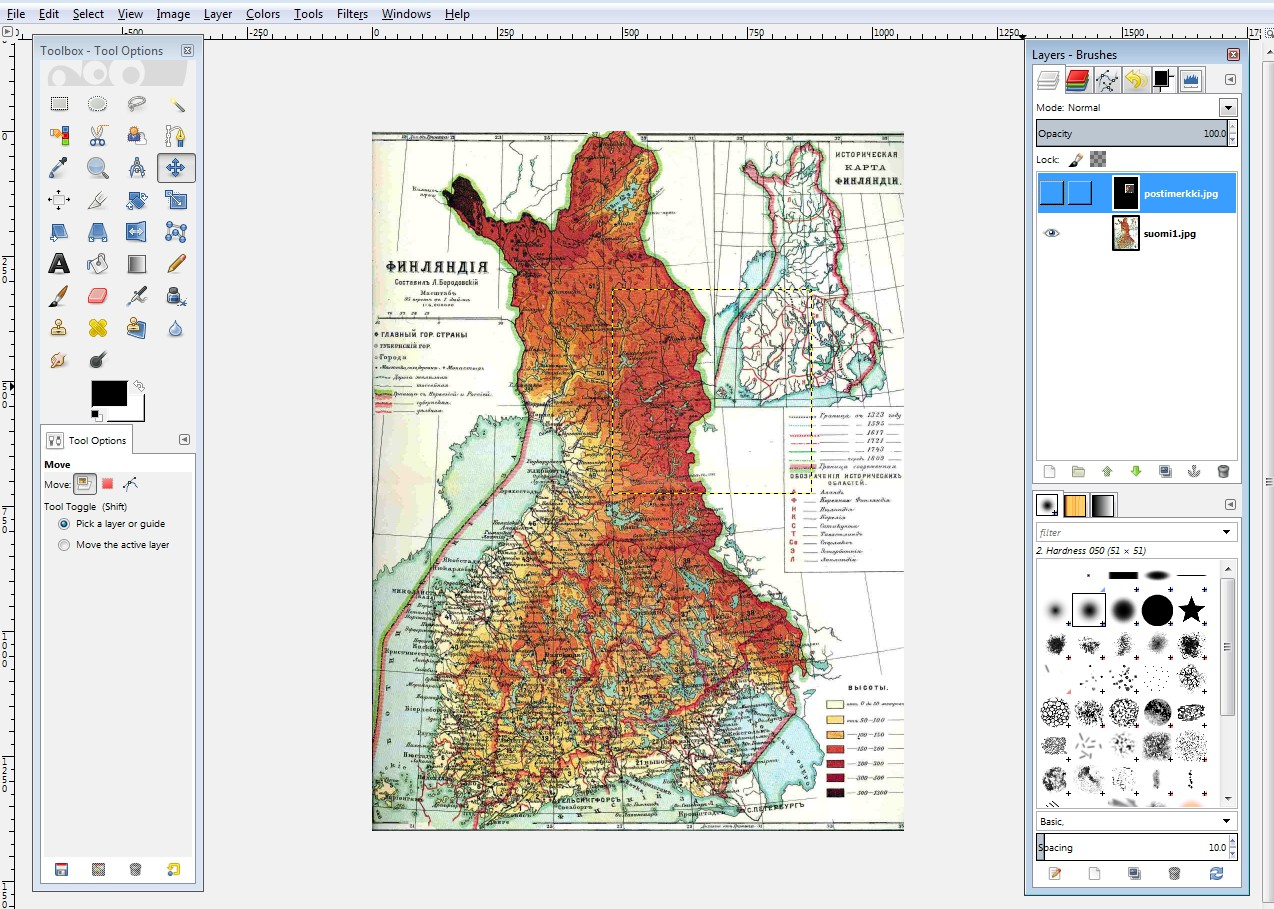Viewport: 1274px width, 909px height.
Task: Select the Ink tool
Action: (x=176, y=296)
